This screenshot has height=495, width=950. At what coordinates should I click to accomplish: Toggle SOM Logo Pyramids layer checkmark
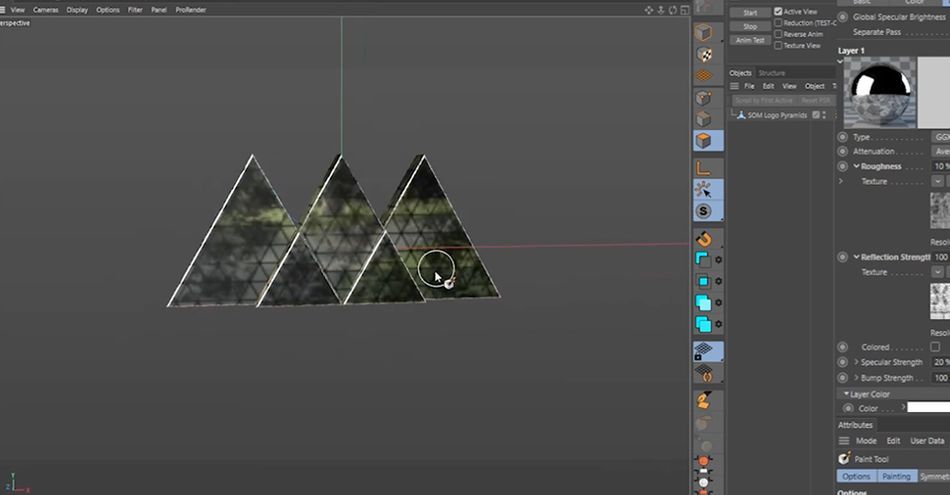(x=815, y=115)
